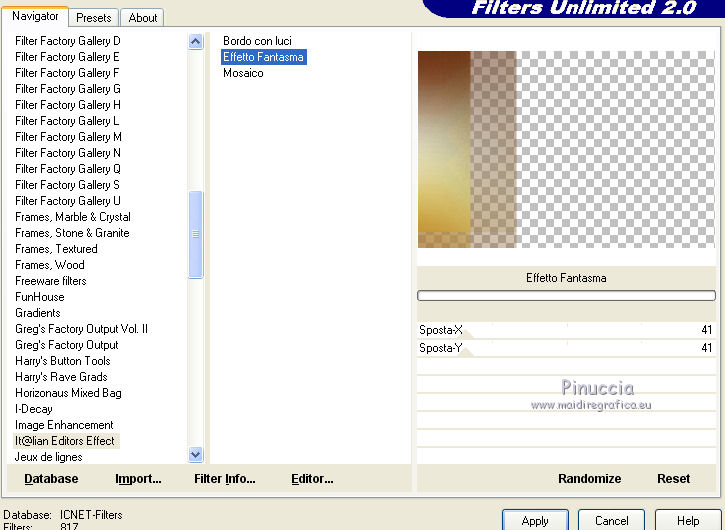
Task: Choose Bordo con luci filter
Action: 257,41
